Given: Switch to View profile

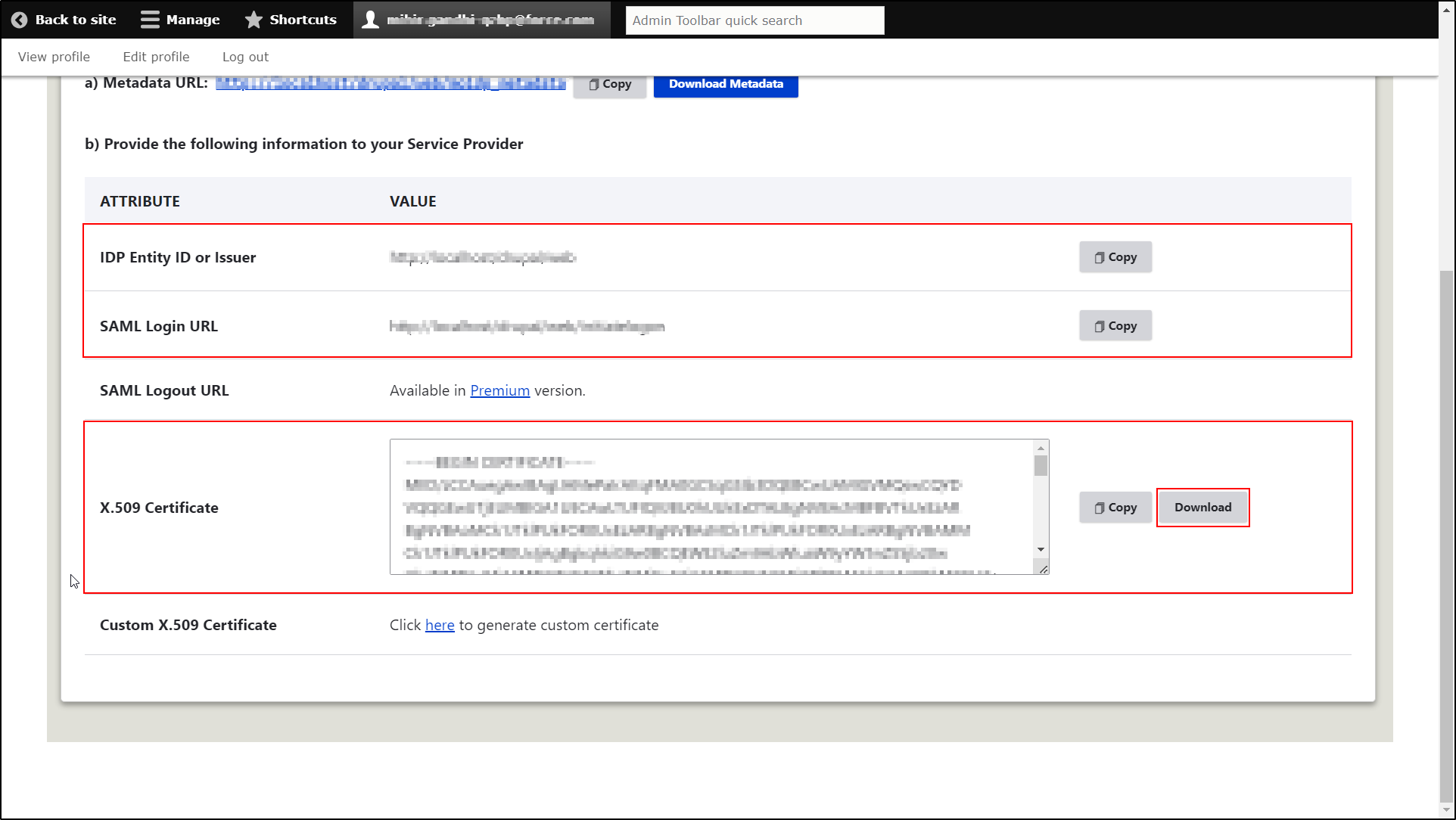Looking at the screenshot, I should click(x=53, y=57).
